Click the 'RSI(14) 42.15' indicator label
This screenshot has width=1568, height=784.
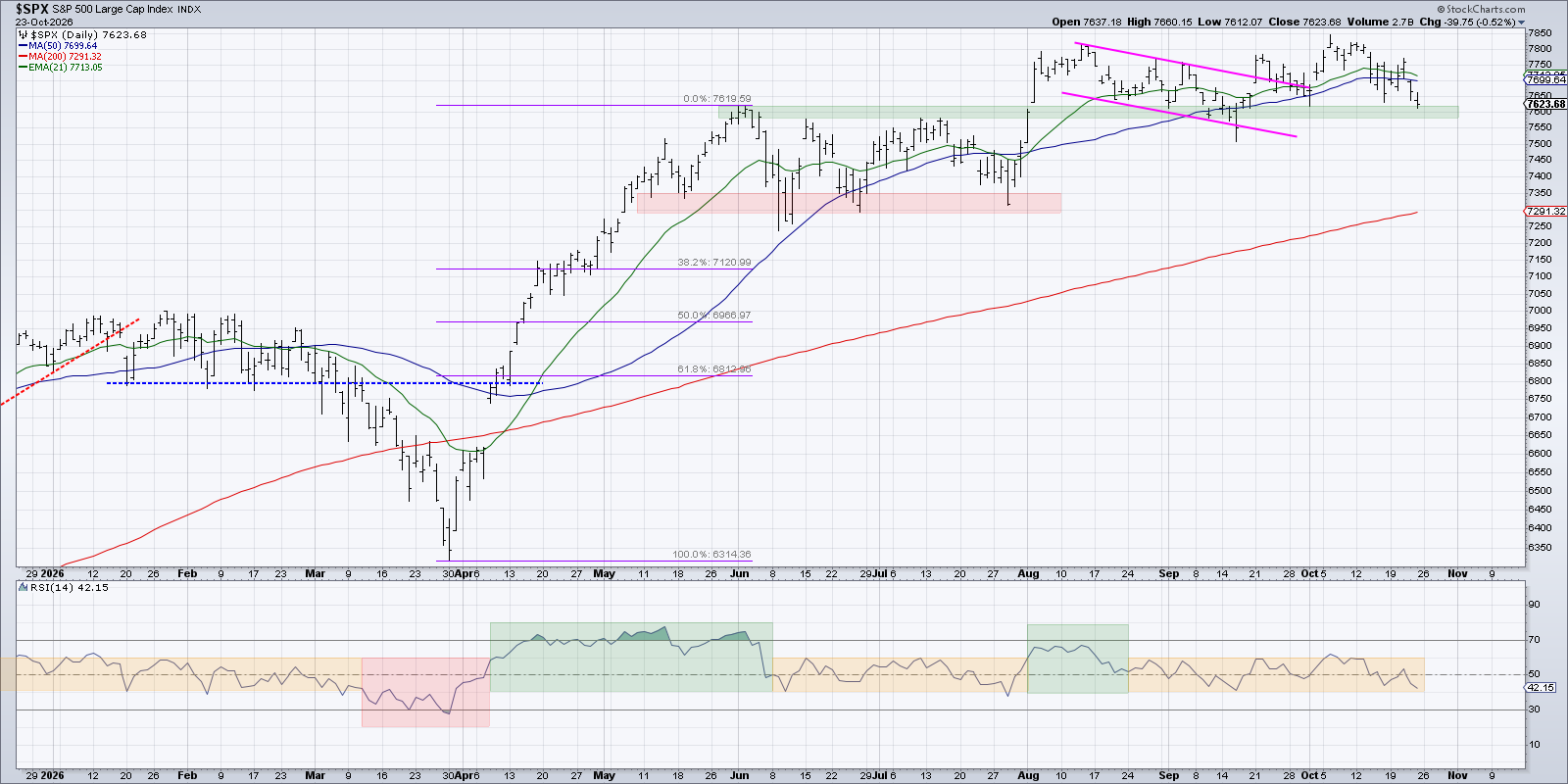coord(68,588)
